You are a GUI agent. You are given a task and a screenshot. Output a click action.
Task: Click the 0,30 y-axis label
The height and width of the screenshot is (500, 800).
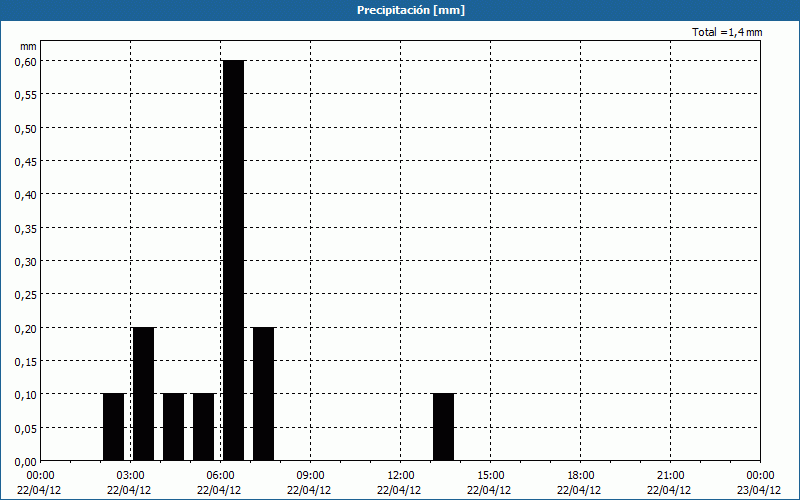tap(26, 261)
